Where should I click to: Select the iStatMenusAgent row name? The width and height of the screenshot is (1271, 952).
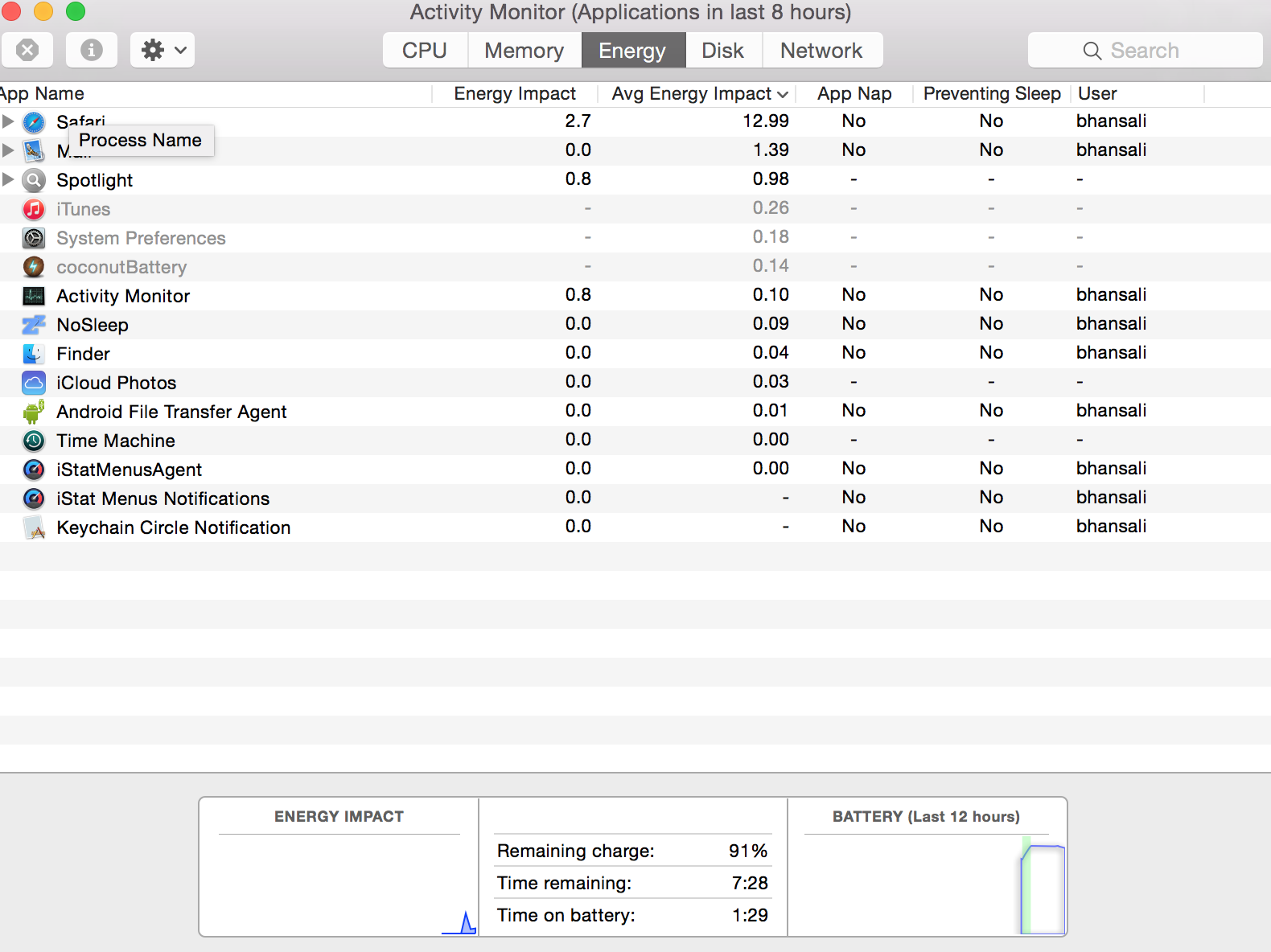pyautogui.click(x=130, y=470)
